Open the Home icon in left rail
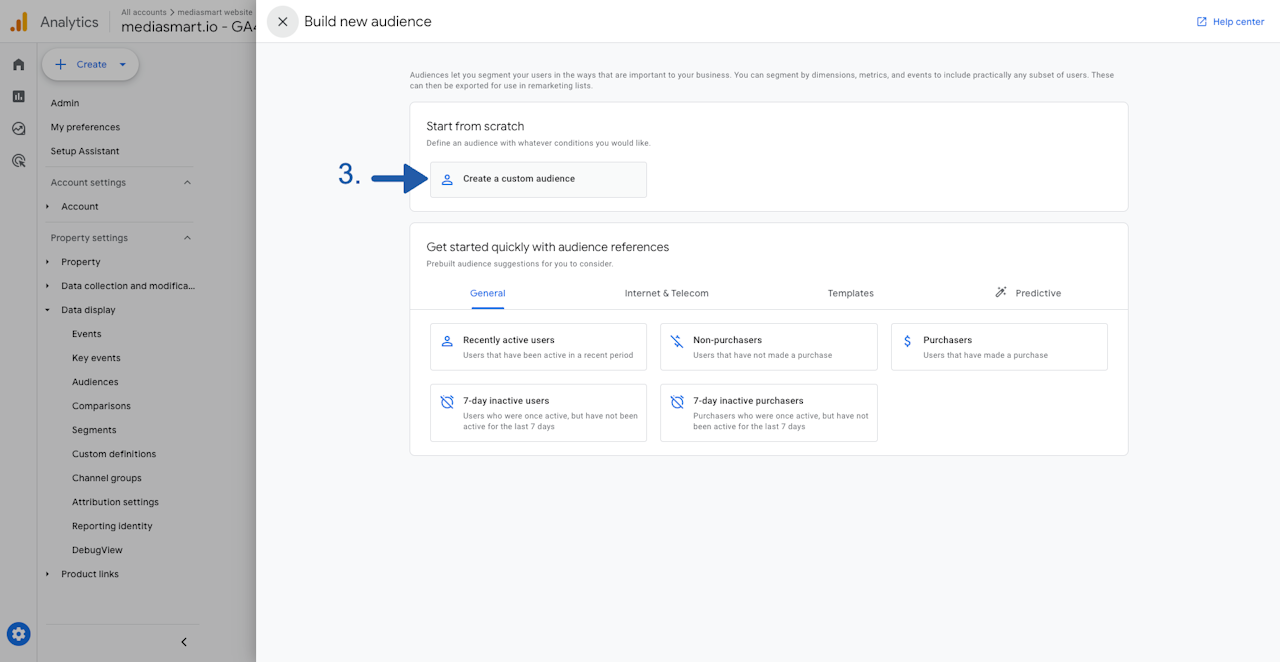The width and height of the screenshot is (1280, 662). [x=18, y=65]
